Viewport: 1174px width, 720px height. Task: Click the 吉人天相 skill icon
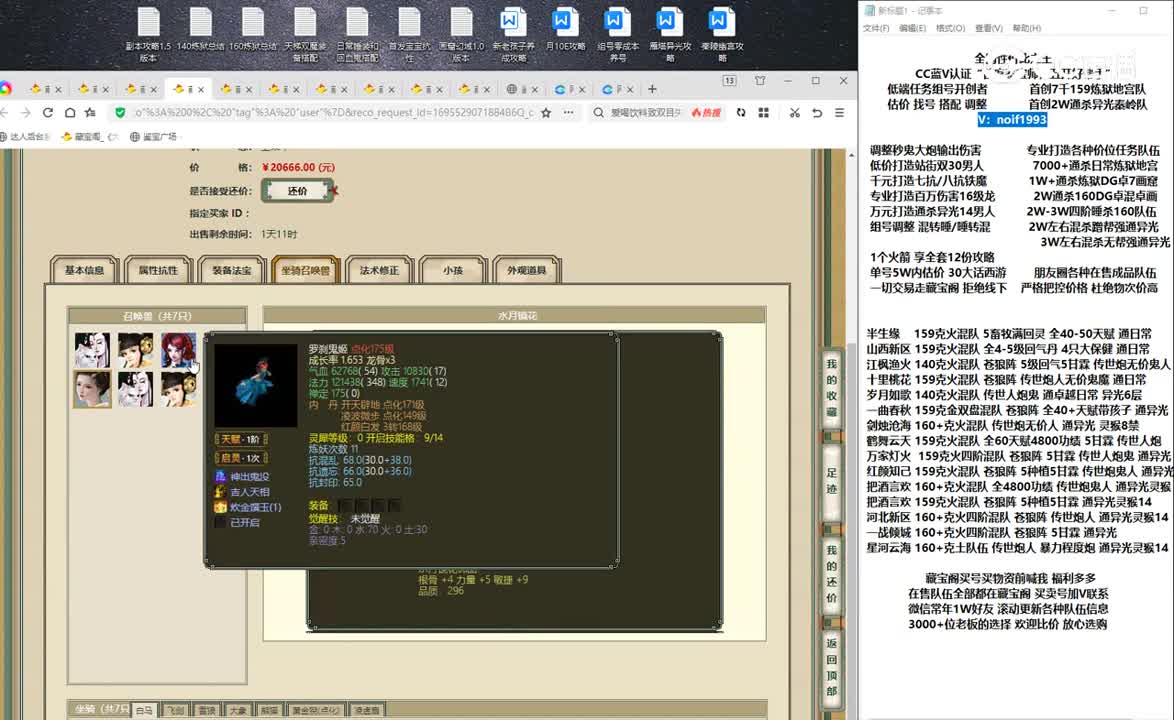coord(220,492)
